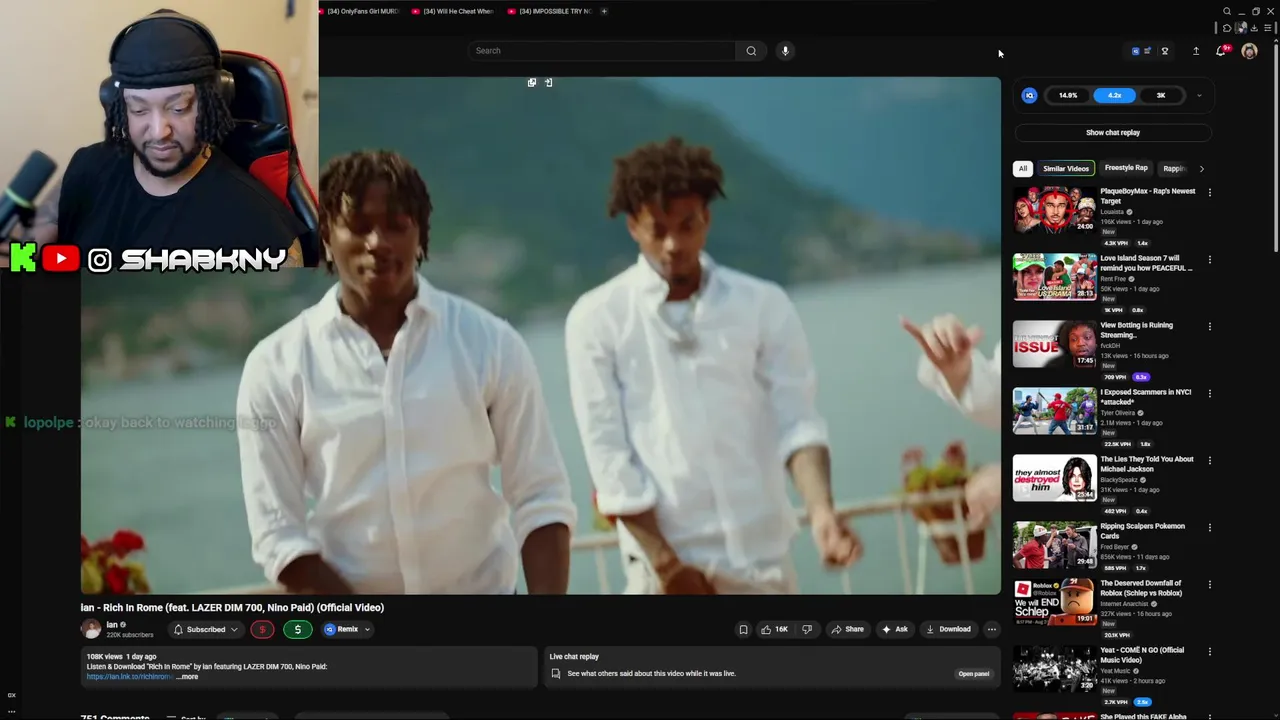Select the 14.9% stat pill

tap(1068, 95)
